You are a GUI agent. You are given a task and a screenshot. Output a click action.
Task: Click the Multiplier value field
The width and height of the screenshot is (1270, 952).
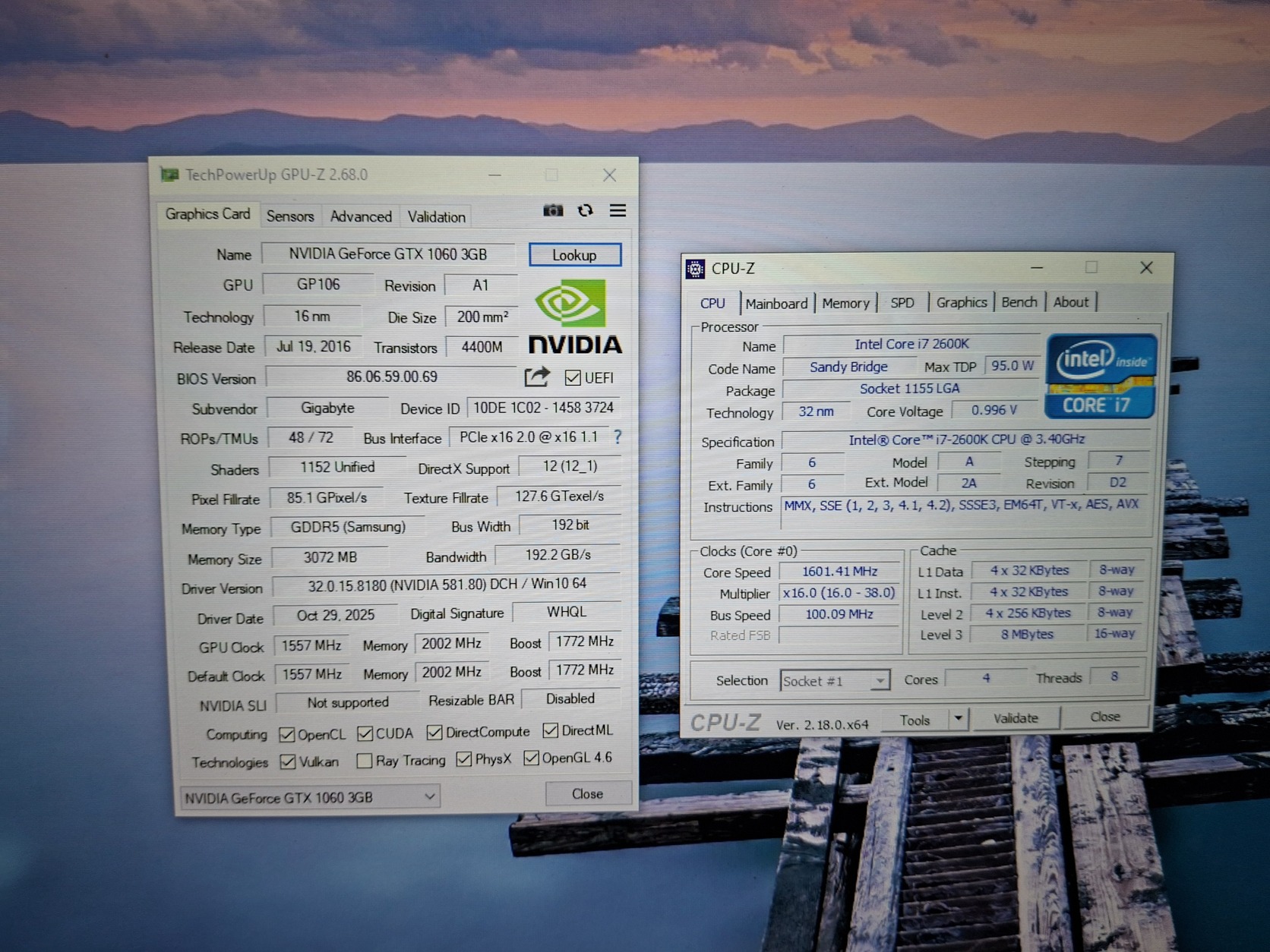coord(839,593)
